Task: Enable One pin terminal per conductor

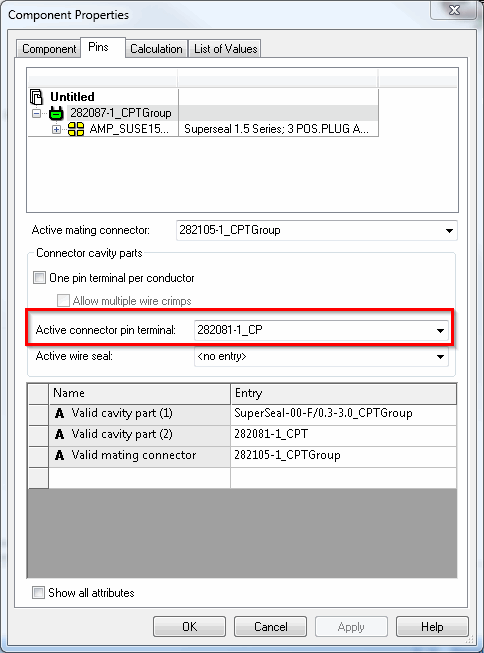Action: [39, 278]
